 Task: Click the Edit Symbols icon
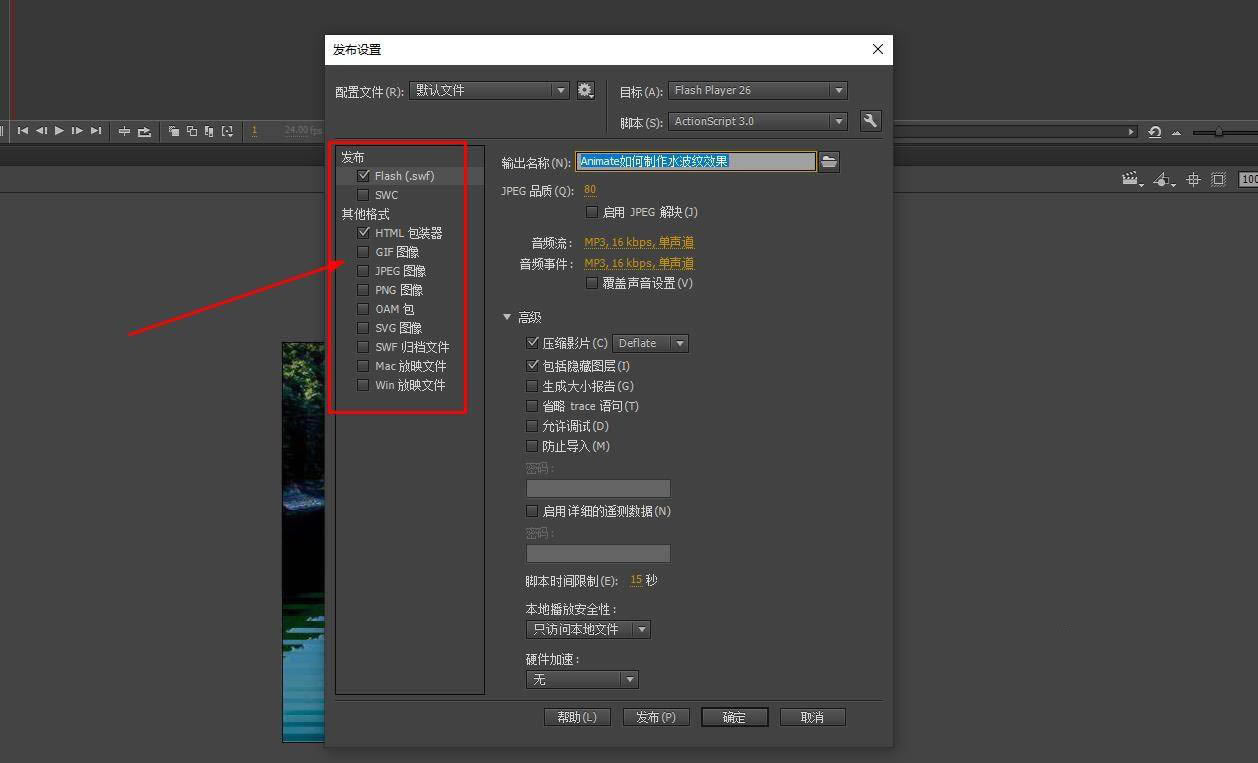point(1162,180)
